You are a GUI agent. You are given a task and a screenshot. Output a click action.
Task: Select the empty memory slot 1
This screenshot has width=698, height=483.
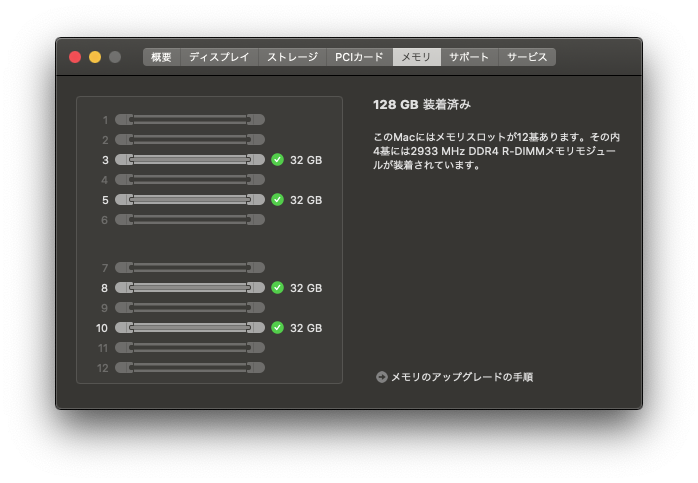pos(190,120)
